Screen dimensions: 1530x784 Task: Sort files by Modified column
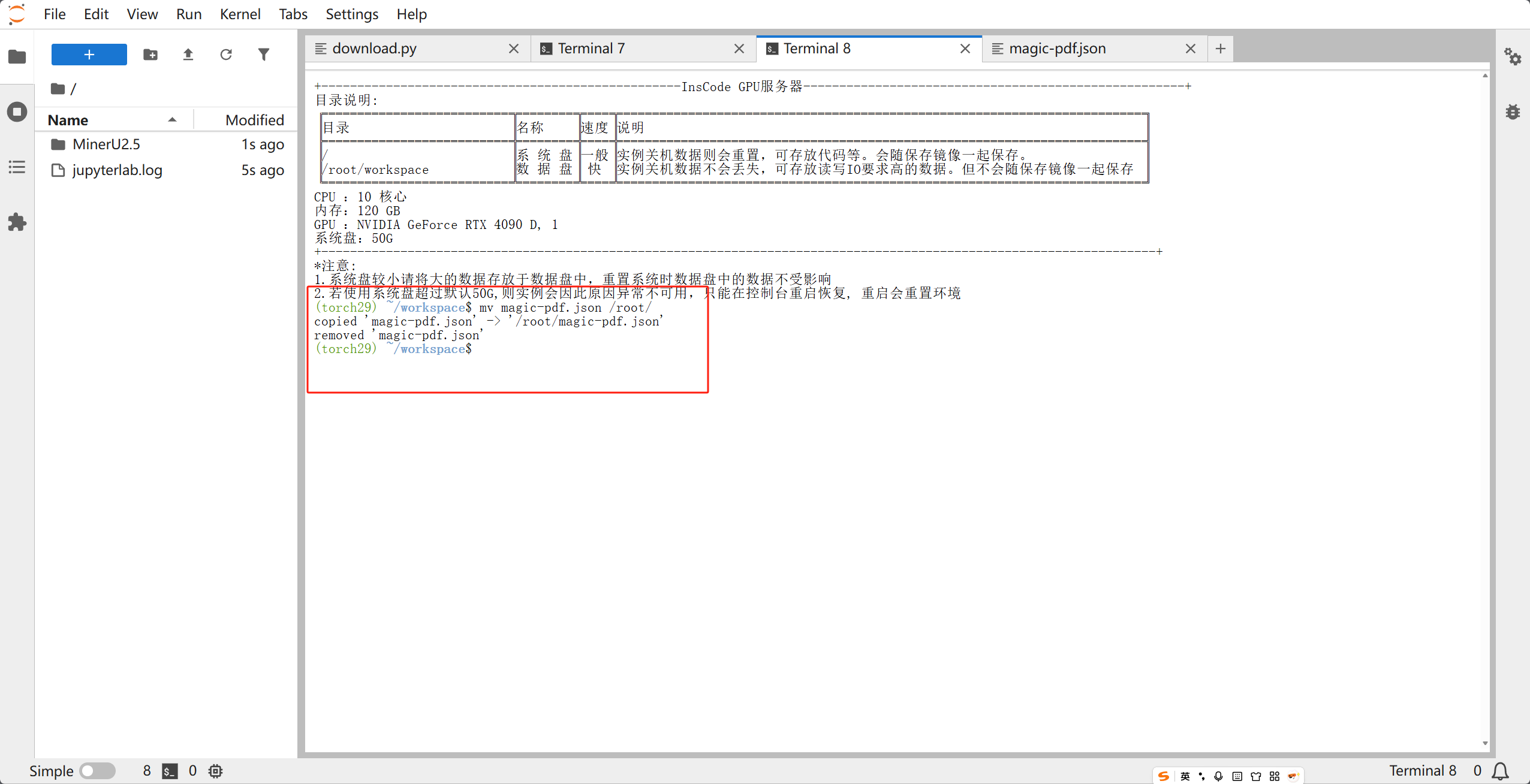pos(254,120)
